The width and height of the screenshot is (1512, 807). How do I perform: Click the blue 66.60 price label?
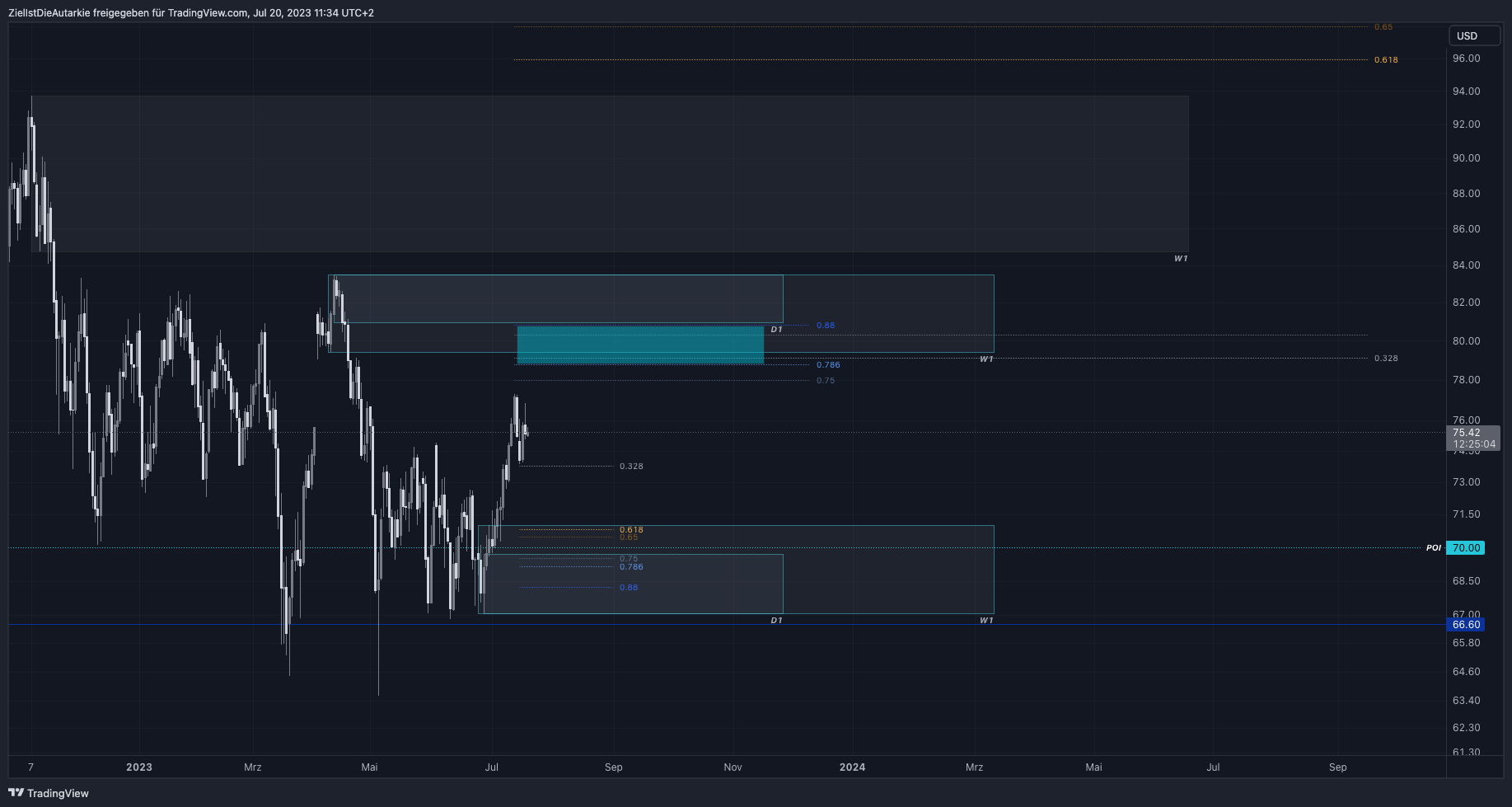point(1466,625)
